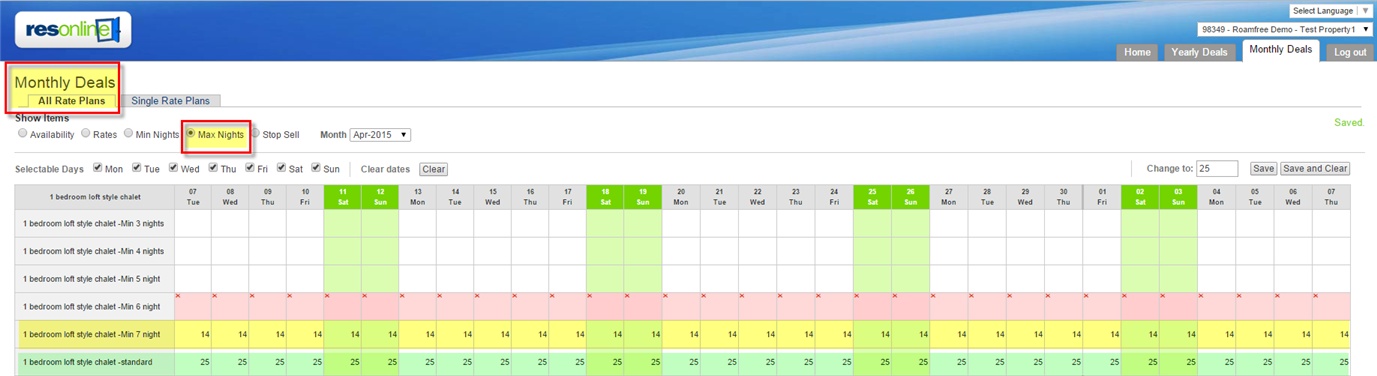The image size is (1377, 376).
Task: Click Save and Clear button
Action: [1315, 169]
